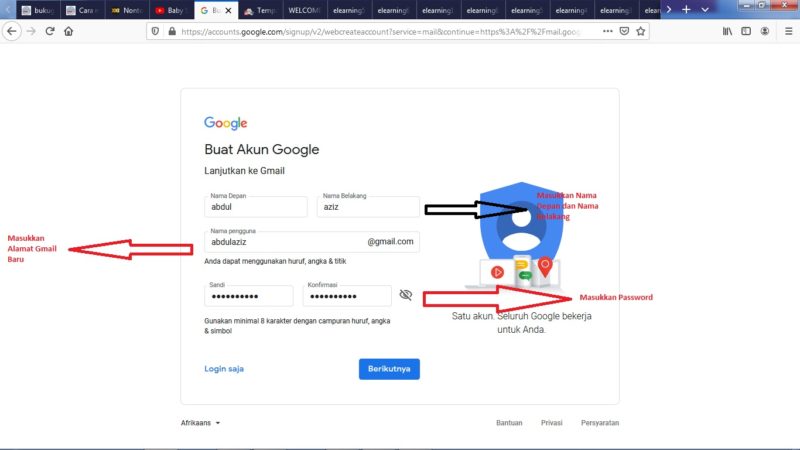The width and height of the screenshot is (800, 450).
Task: Click the 'Buat Akun Google' heading
Action: pos(262,149)
